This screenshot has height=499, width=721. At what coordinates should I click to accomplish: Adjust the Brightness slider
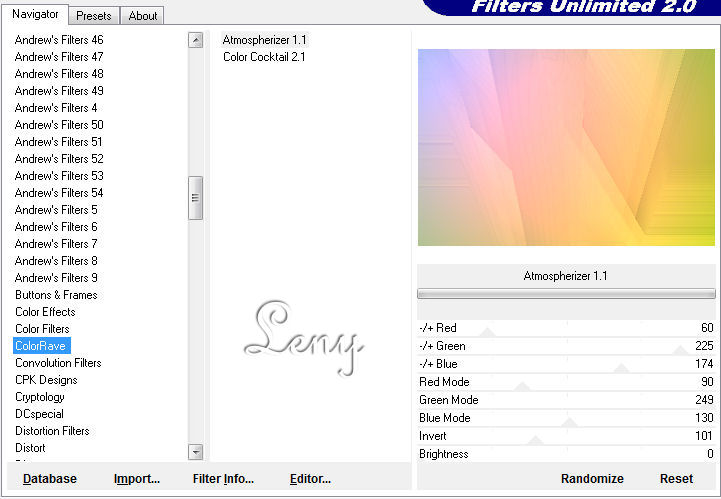[566, 454]
